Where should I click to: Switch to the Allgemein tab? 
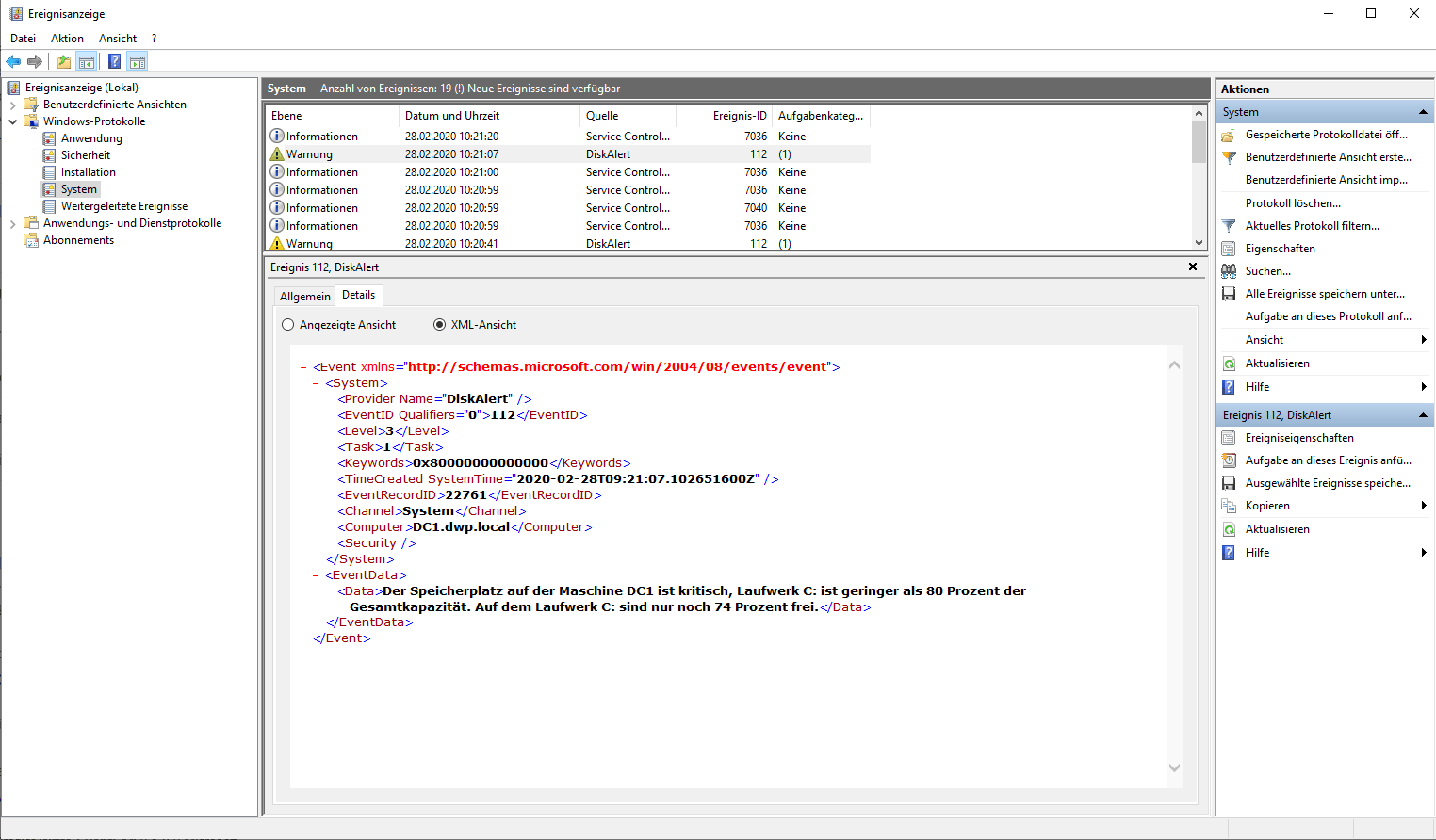pos(304,297)
